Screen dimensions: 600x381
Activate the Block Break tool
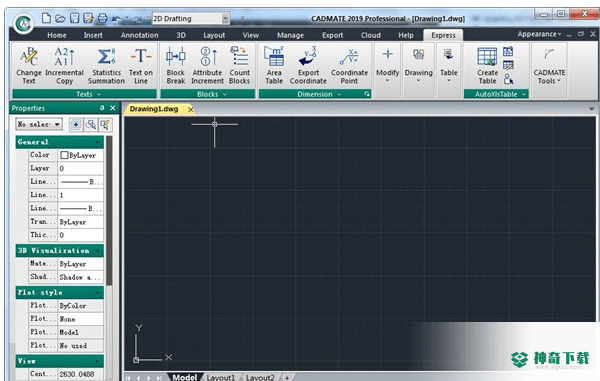coord(176,66)
